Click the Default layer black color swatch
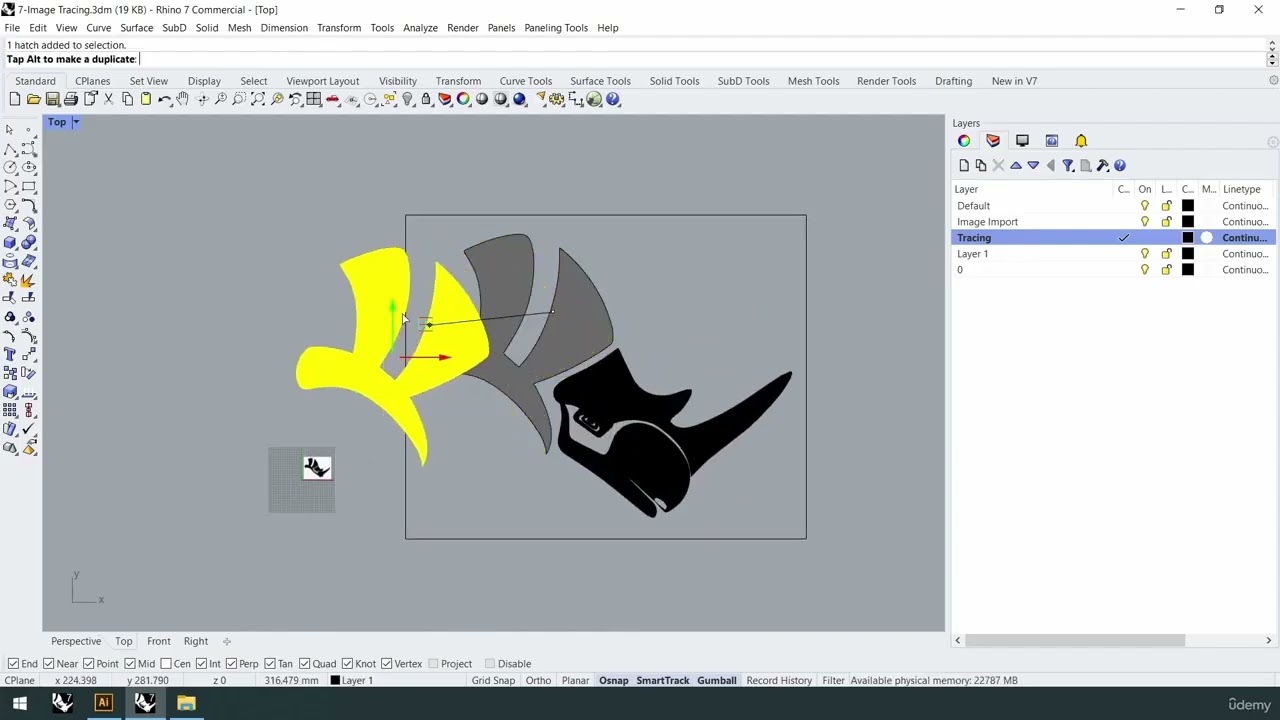1280x720 pixels. (x=1188, y=206)
